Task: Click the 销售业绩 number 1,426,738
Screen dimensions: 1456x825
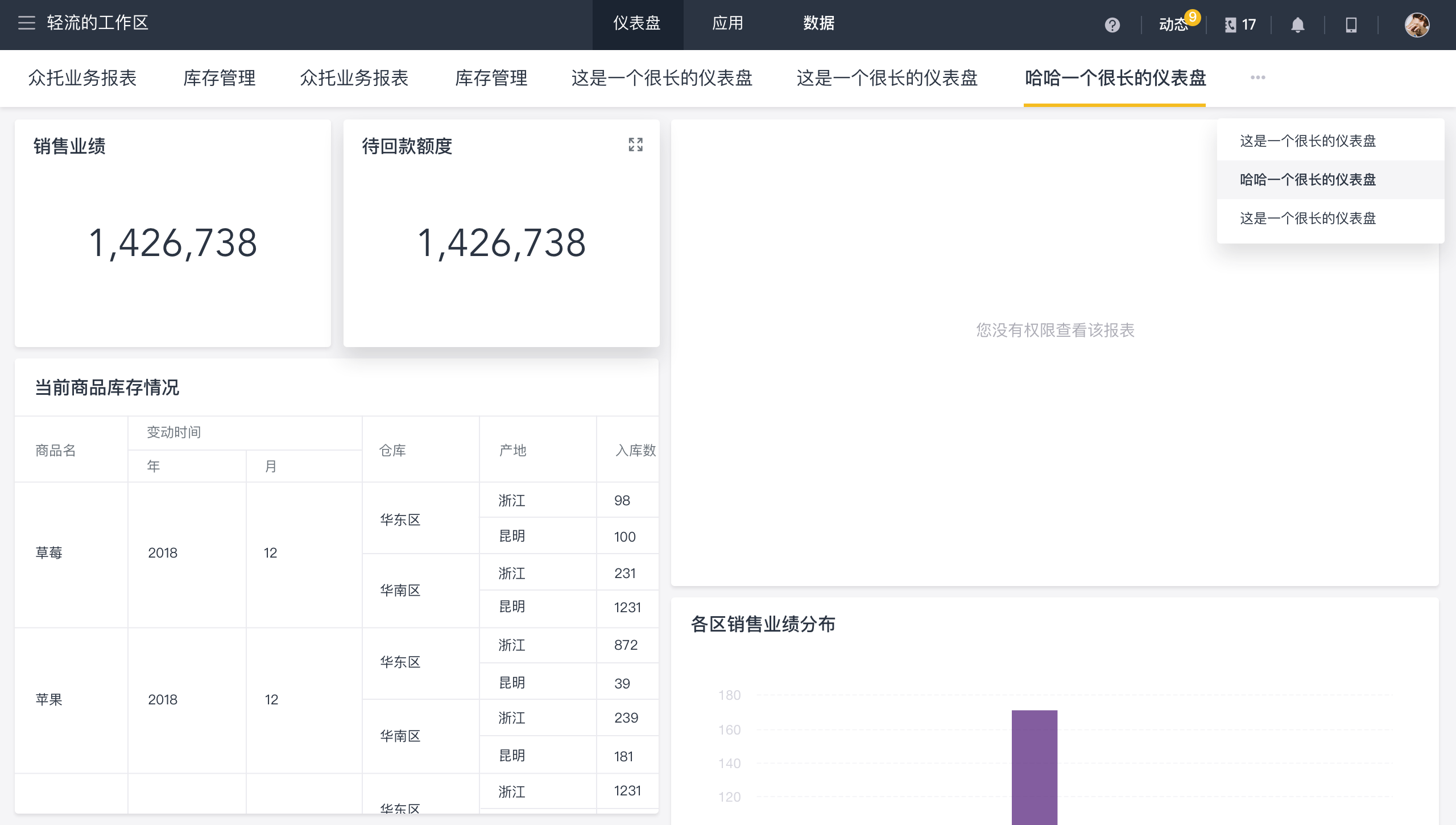Action: [173, 244]
